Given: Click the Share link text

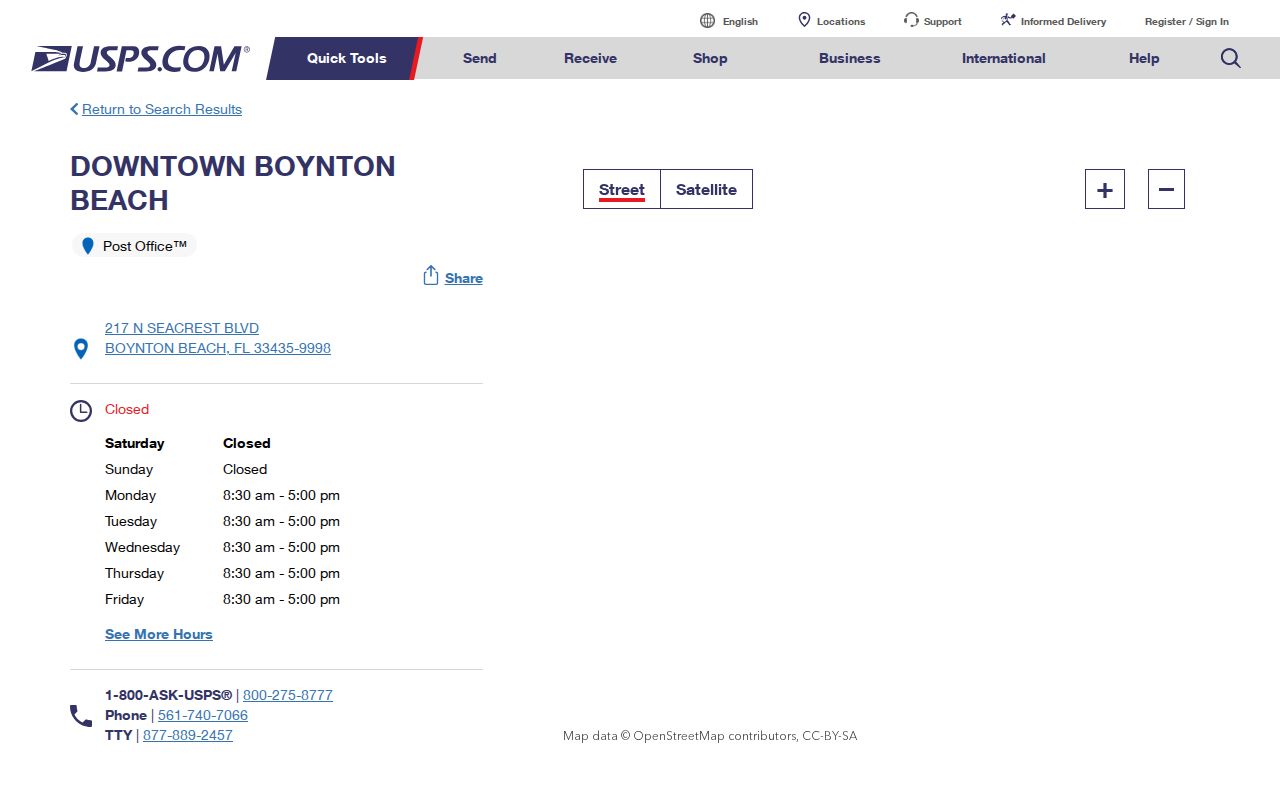Looking at the screenshot, I should click(464, 278).
